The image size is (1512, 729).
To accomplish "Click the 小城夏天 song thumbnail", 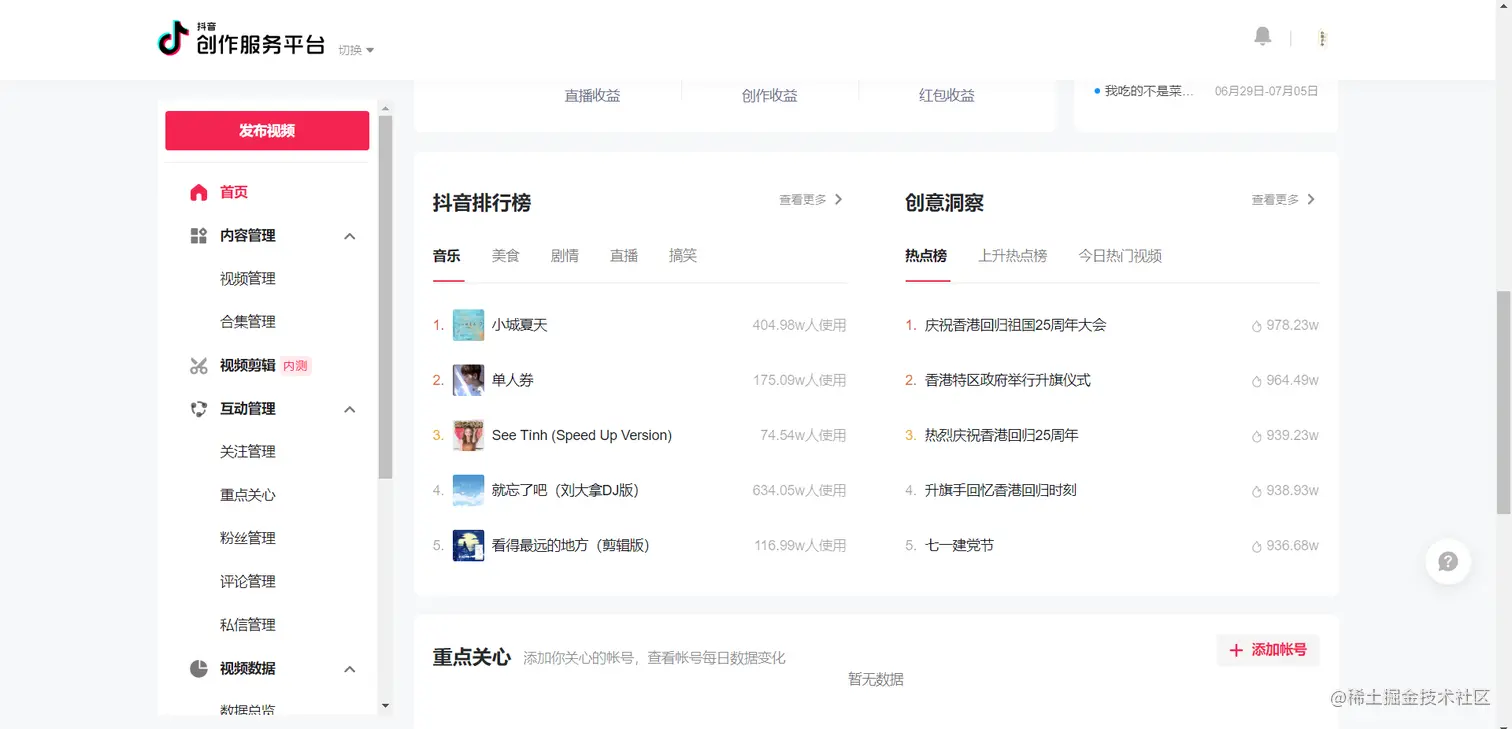I will (x=468, y=324).
